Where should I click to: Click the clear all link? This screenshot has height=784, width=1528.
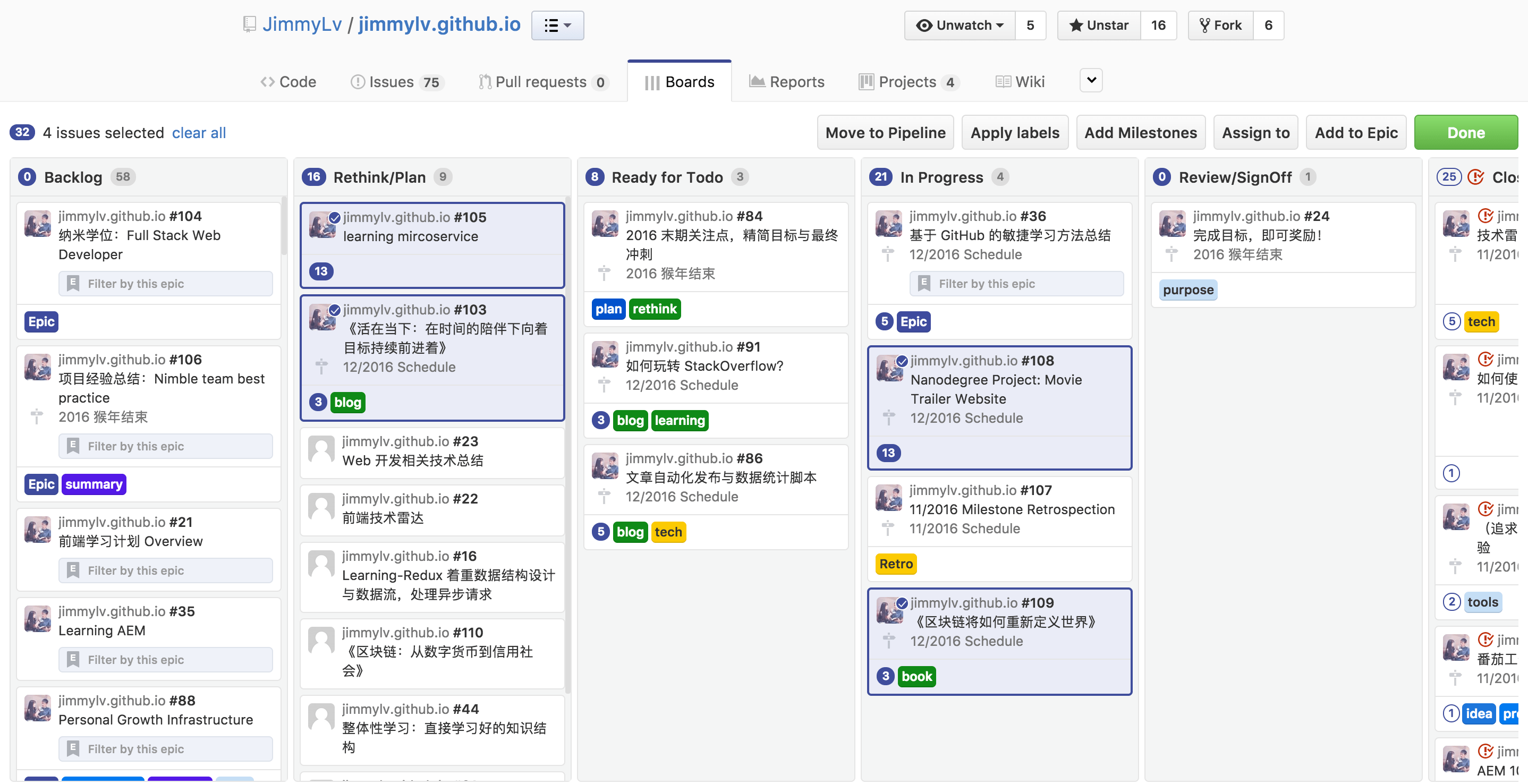click(x=199, y=133)
